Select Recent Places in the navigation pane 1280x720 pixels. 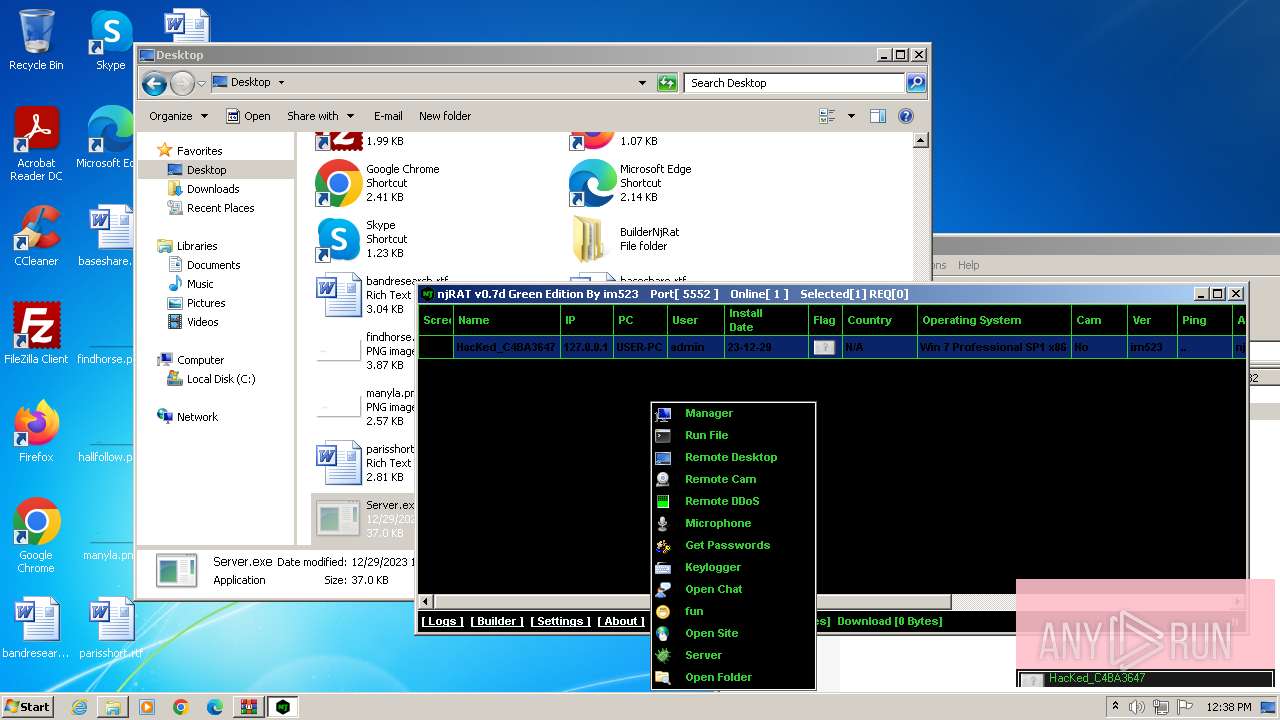pyautogui.click(x=220, y=208)
